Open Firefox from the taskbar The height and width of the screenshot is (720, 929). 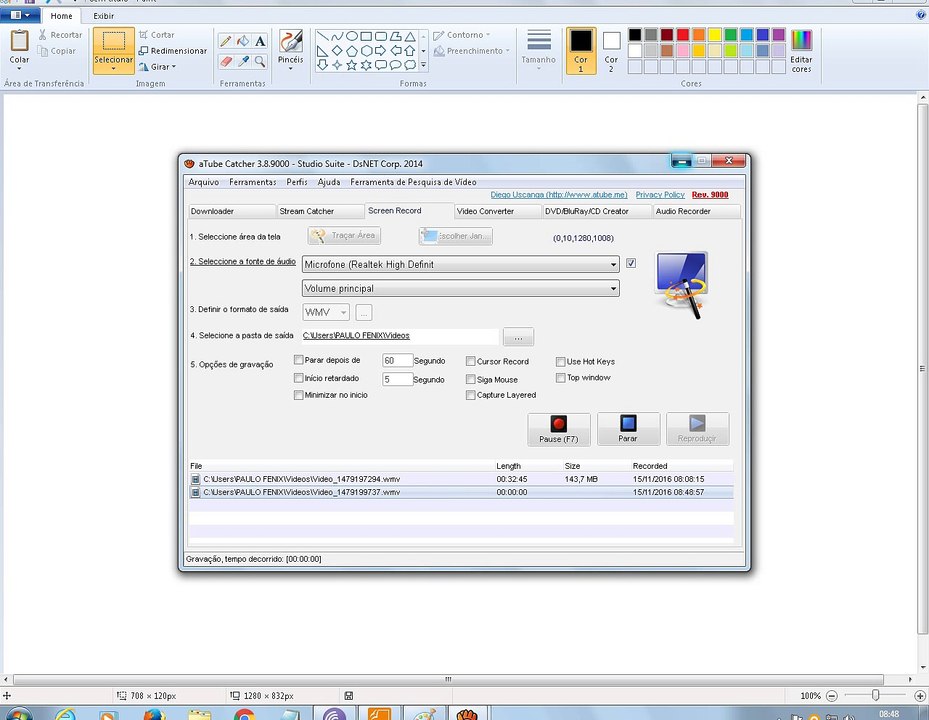pos(154,713)
